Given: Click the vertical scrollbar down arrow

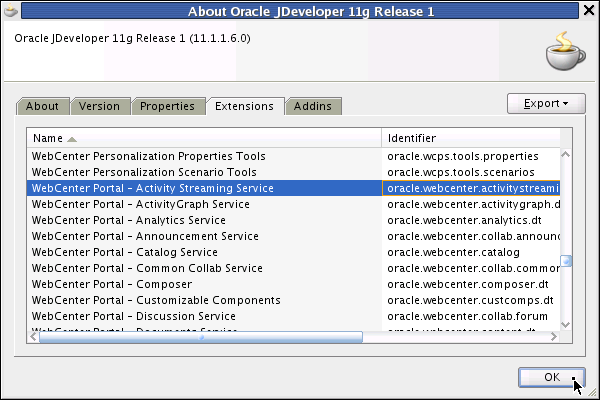Looking at the screenshot, I should 566,325.
